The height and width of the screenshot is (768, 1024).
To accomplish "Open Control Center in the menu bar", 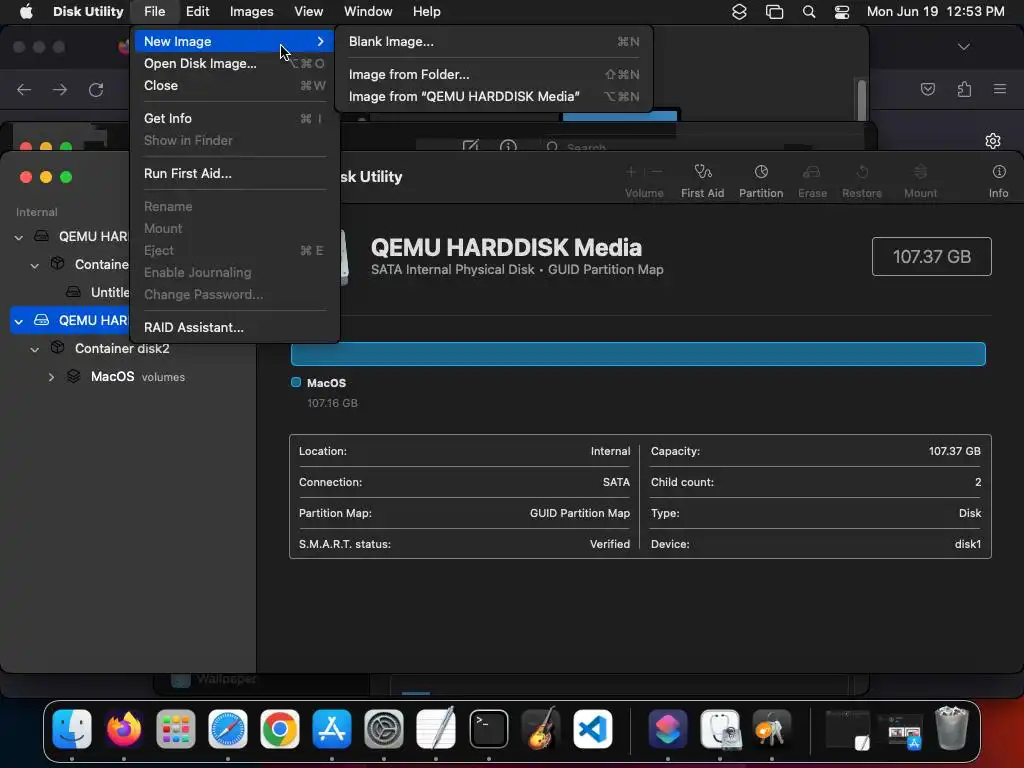I will pyautogui.click(x=842, y=12).
